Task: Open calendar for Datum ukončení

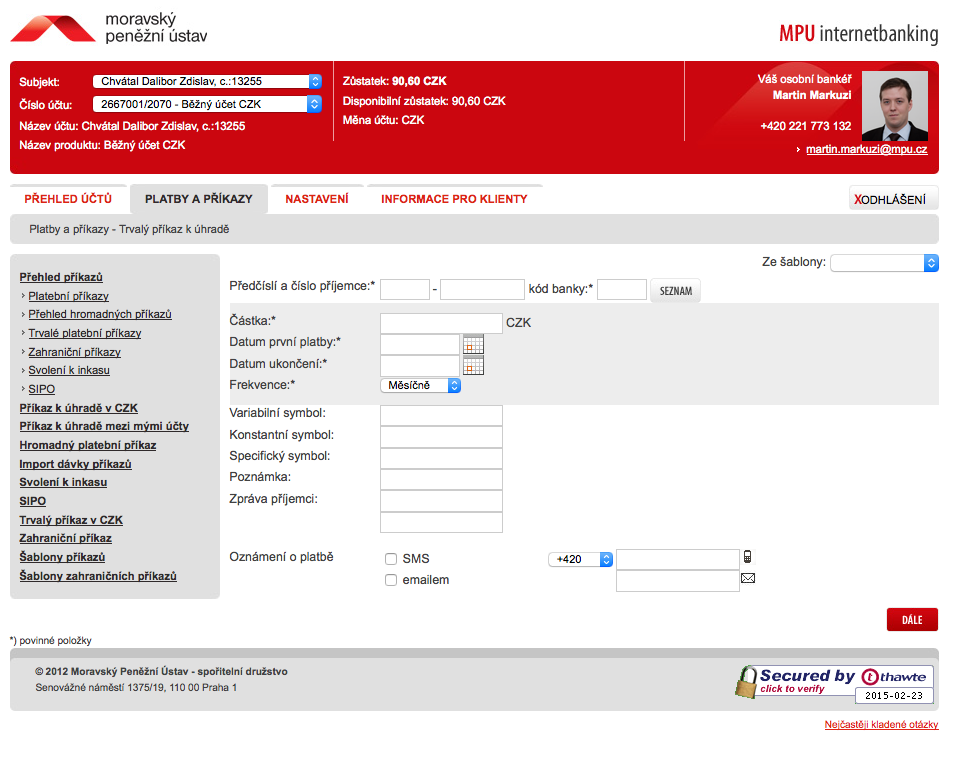Action: click(x=473, y=366)
